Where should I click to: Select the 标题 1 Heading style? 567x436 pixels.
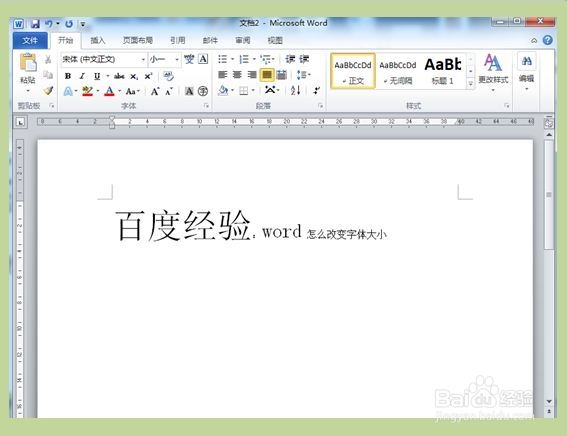tap(443, 72)
